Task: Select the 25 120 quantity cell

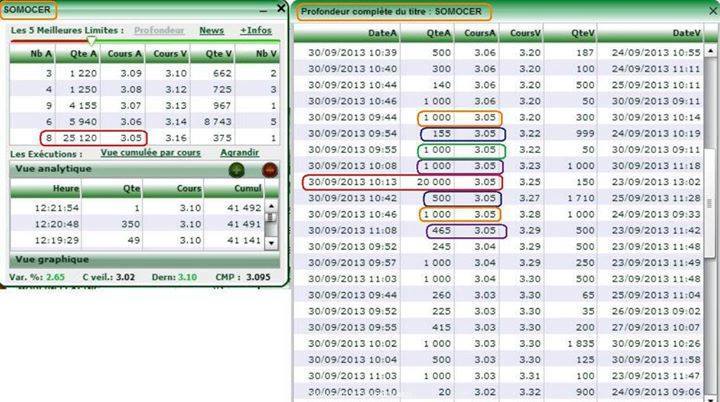Action: [x=80, y=138]
